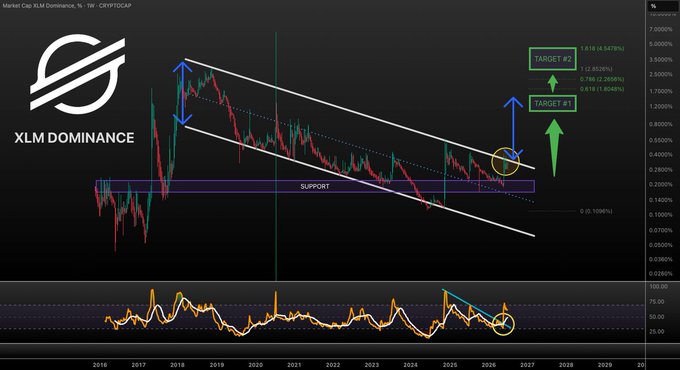Click the RSI 100.00 scale label
680x370 pixels.
coord(658,287)
